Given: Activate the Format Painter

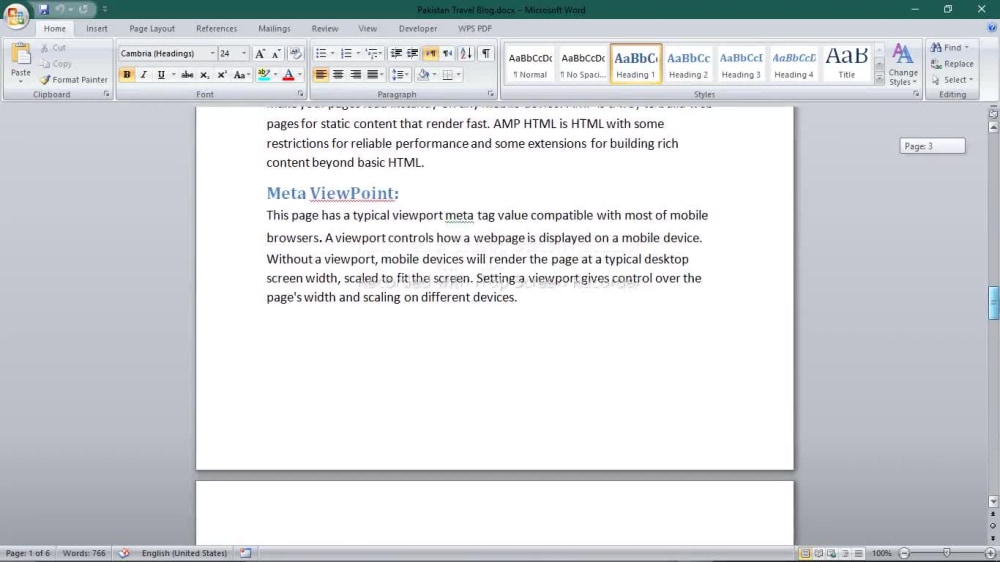Looking at the screenshot, I should (x=74, y=80).
